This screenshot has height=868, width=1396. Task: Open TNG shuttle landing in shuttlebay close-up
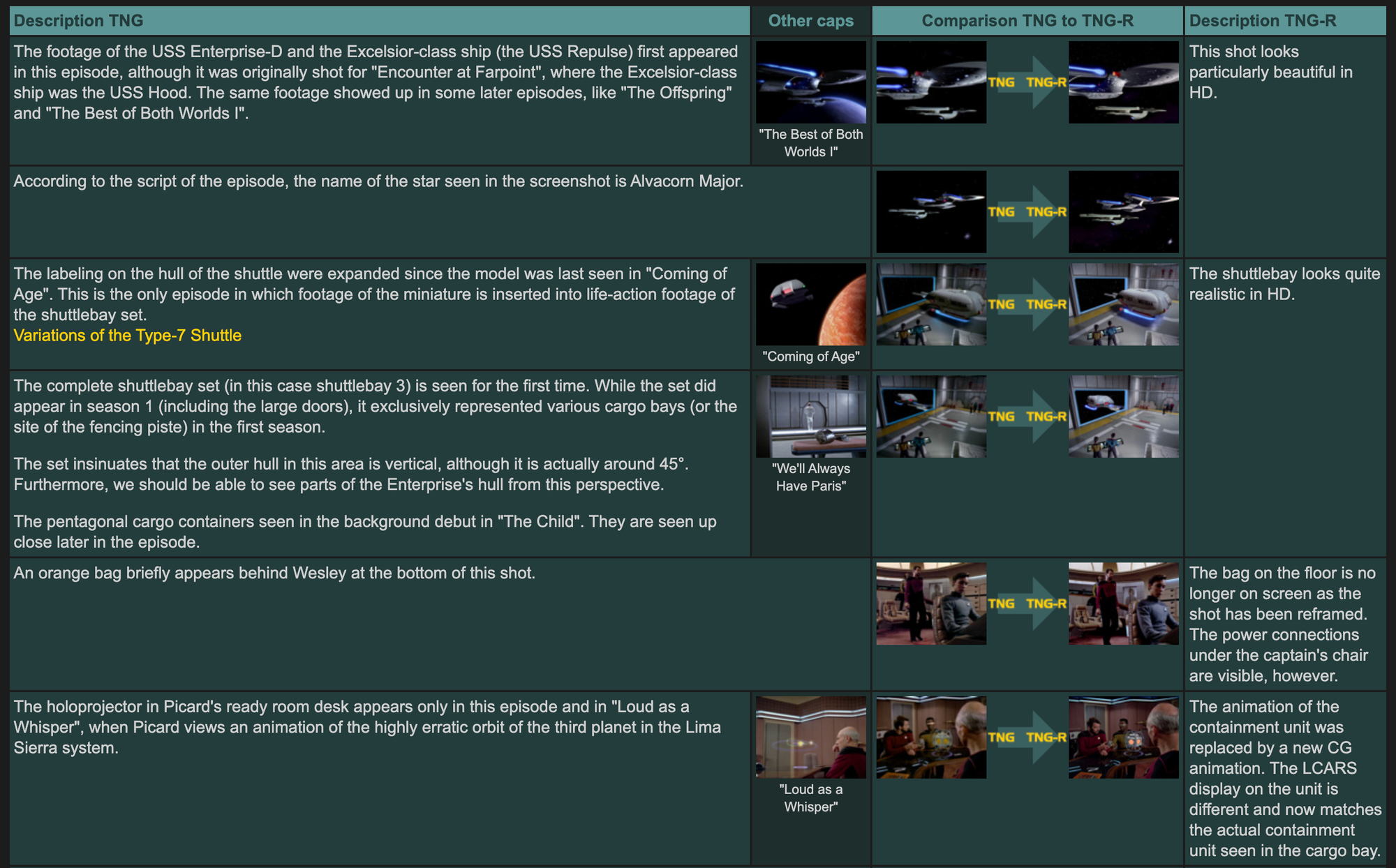point(931,304)
